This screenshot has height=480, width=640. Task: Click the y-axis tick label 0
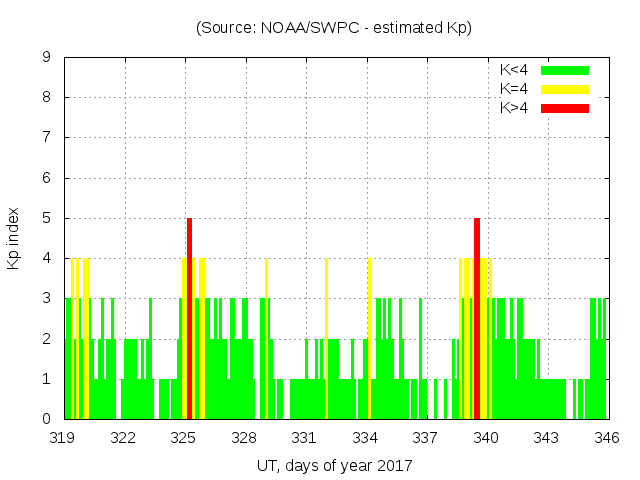[x=47, y=419]
